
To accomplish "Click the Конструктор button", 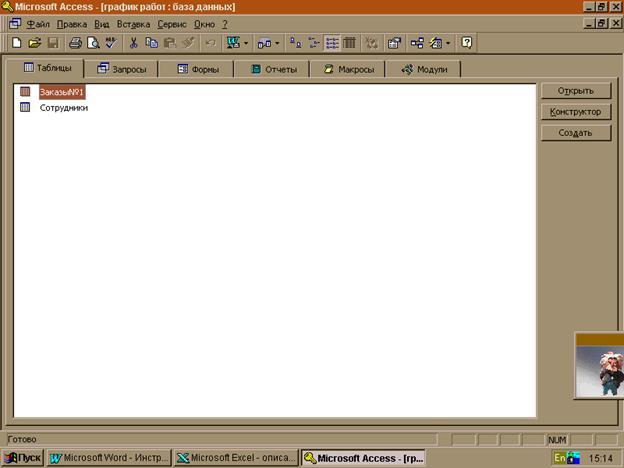I will click(575, 112).
